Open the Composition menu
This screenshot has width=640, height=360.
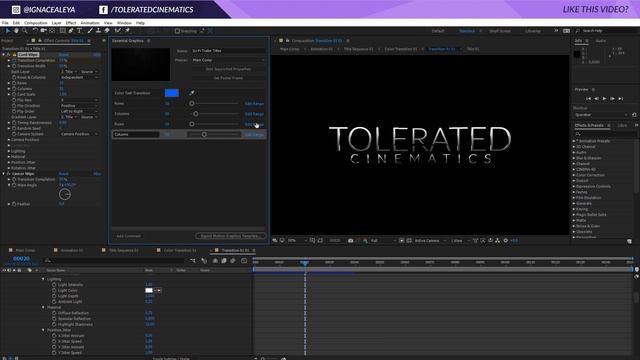pyautogui.click(x=36, y=23)
